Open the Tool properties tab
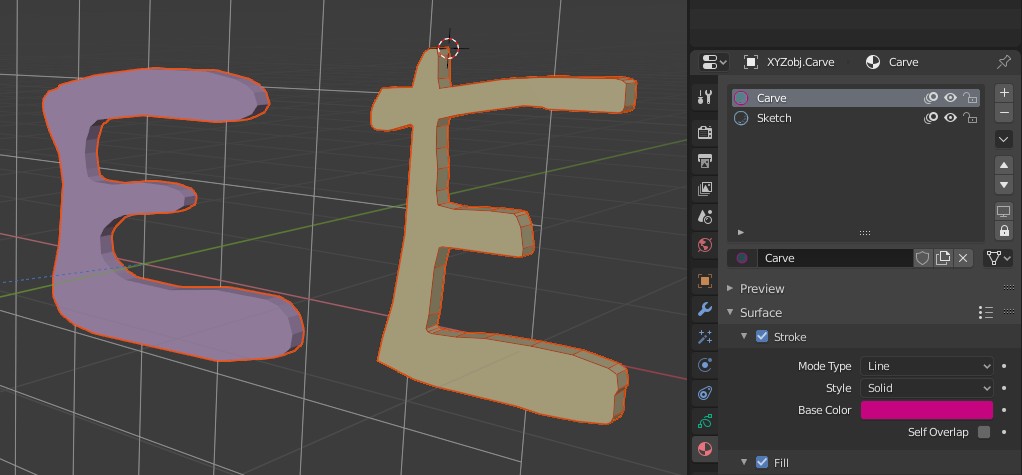This screenshot has height=475, width=1022. (705, 97)
